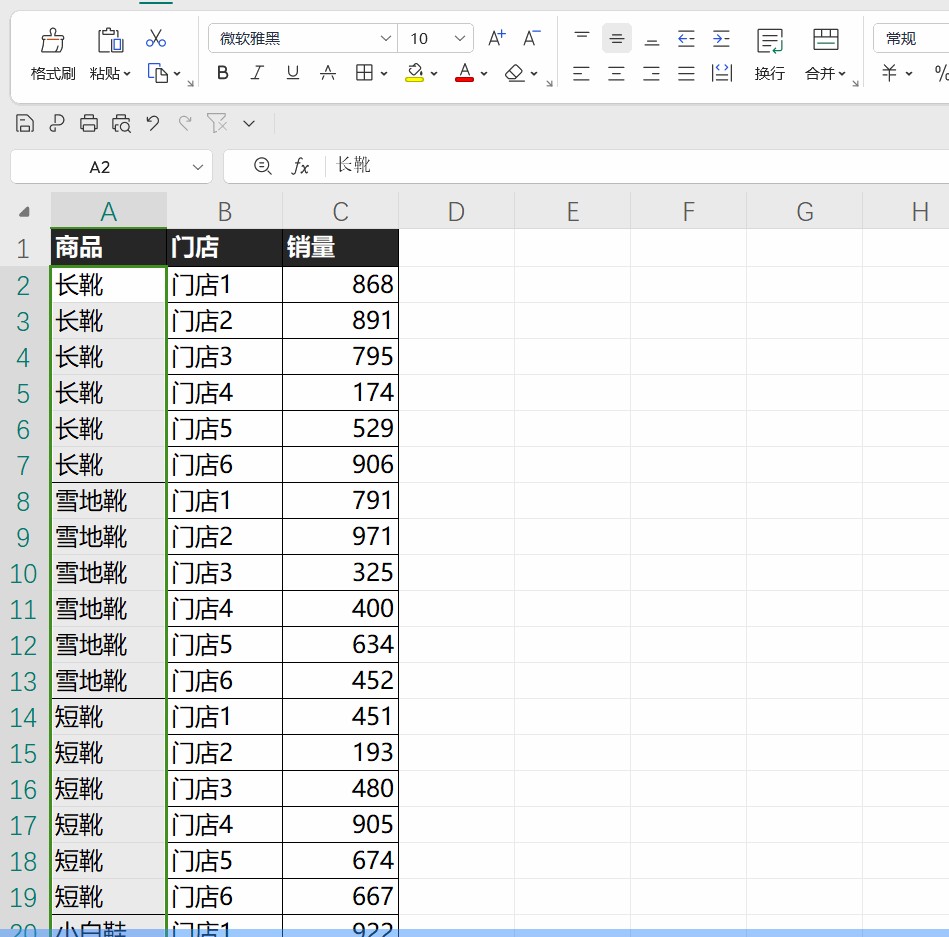
Task: Click the Name Box showing A2
Action: (111, 167)
